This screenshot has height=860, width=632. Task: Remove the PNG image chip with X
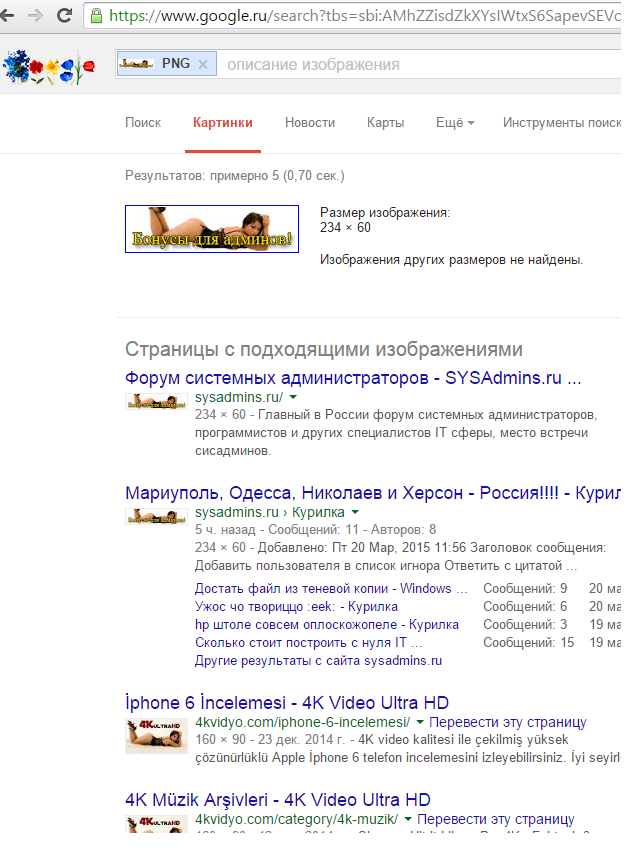(x=203, y=64)
